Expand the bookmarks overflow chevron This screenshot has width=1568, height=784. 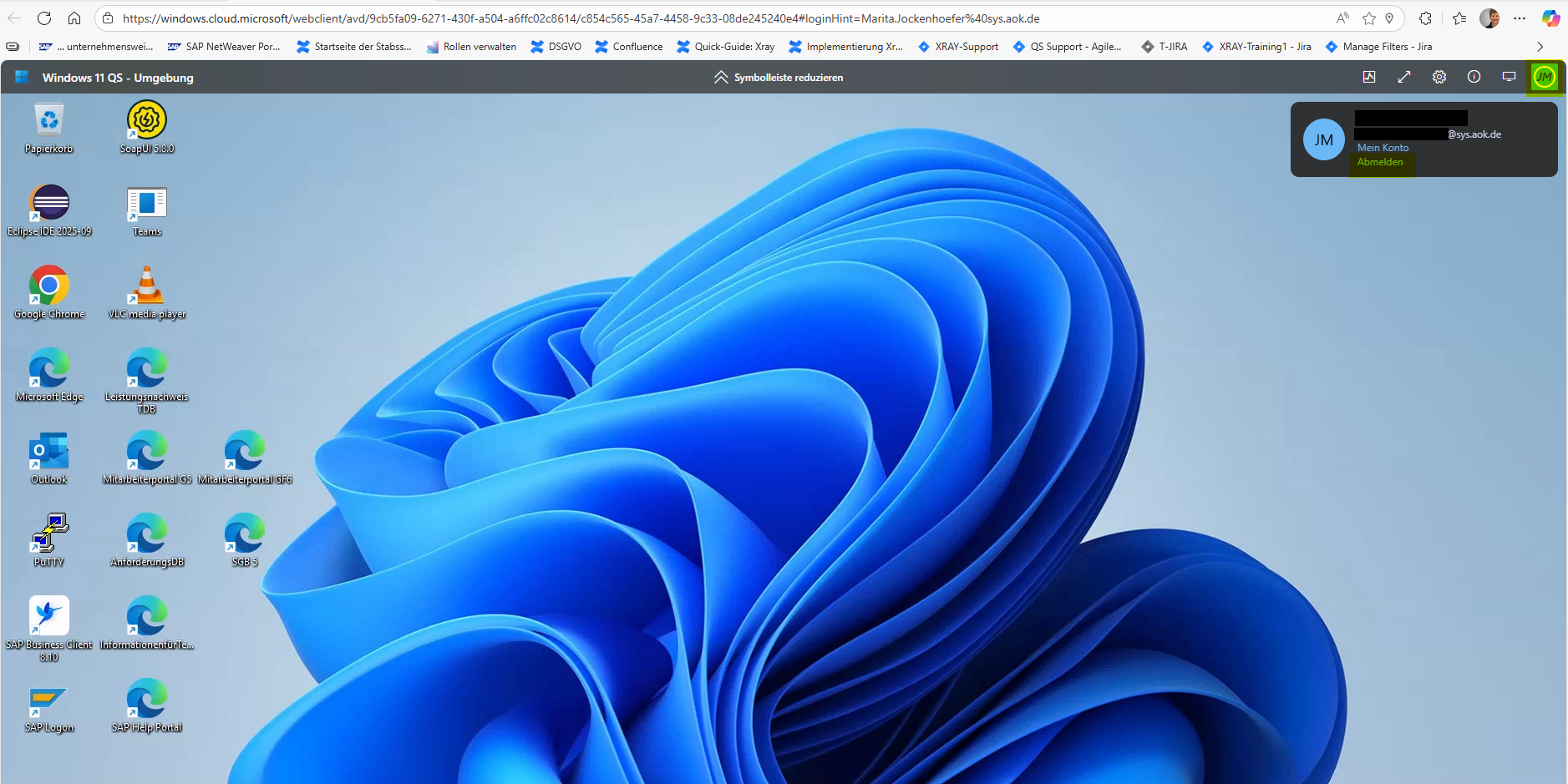coord(1540,47)
